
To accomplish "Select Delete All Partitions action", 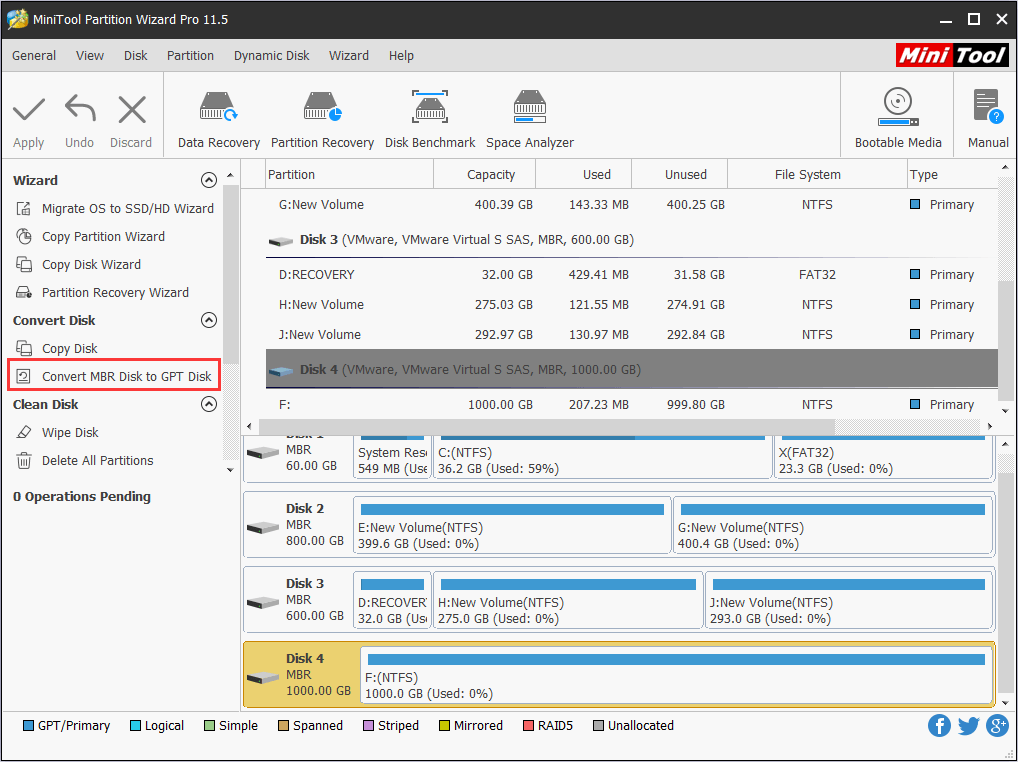I will pyautogui.click(x=84, y=460).
